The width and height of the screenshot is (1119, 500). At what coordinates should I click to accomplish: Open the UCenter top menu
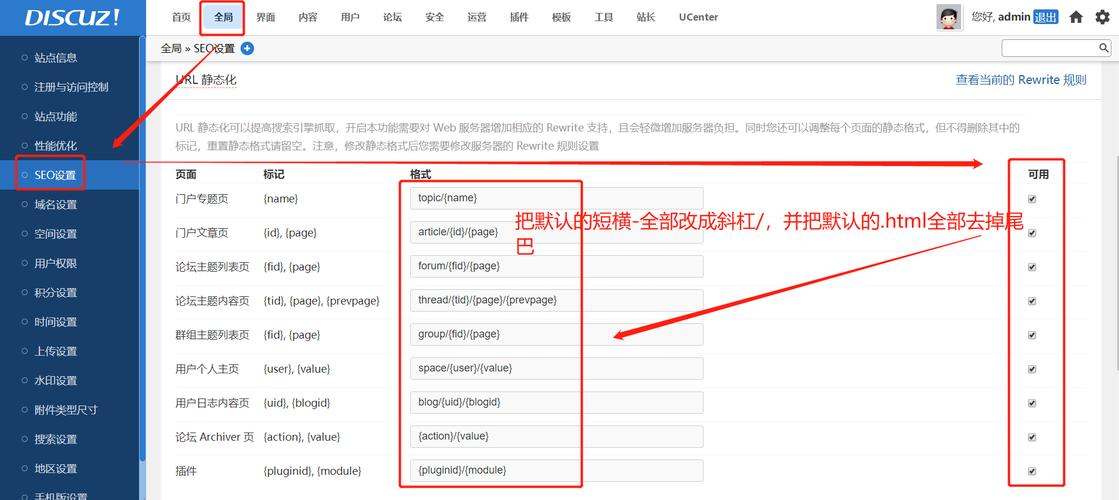click(x=699, y=17)
